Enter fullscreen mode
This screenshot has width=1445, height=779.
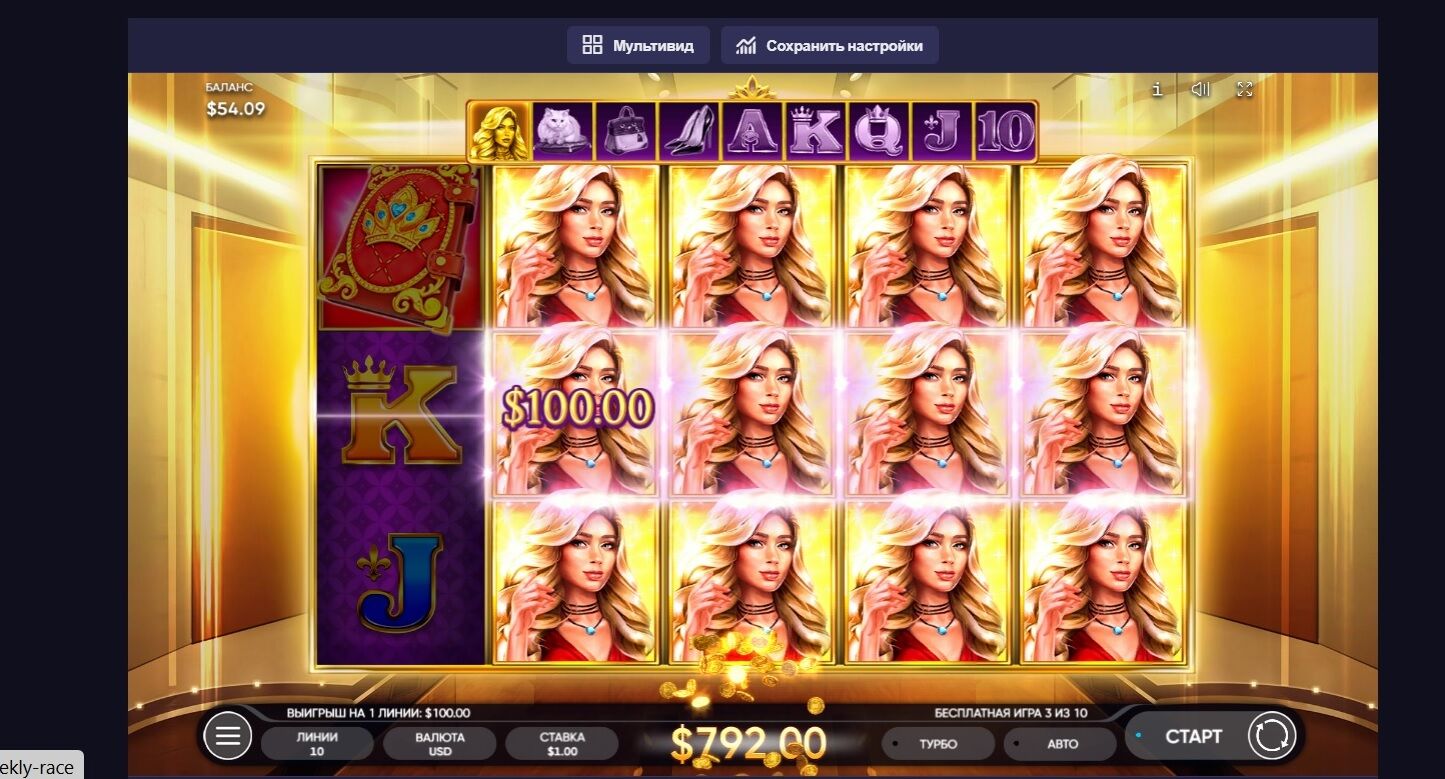[x=1245, y=89]
